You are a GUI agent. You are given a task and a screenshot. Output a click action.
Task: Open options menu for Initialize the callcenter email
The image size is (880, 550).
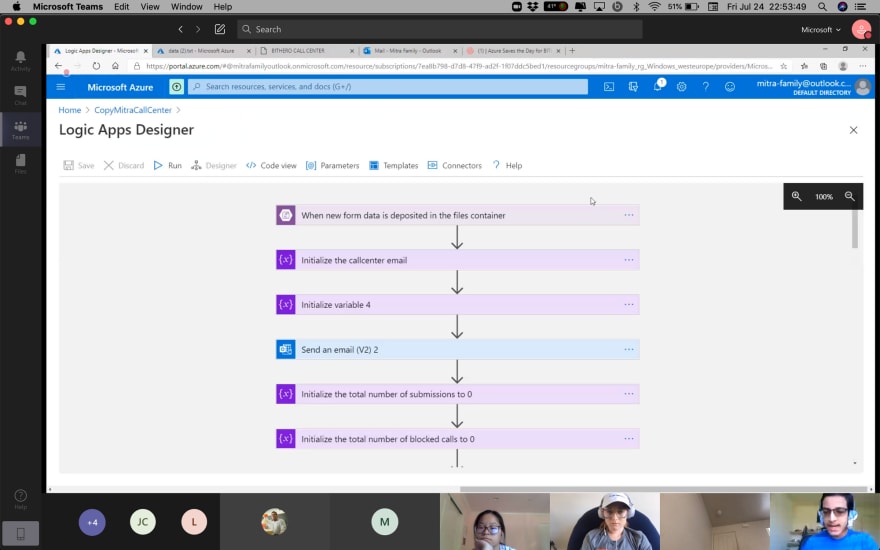629,260
